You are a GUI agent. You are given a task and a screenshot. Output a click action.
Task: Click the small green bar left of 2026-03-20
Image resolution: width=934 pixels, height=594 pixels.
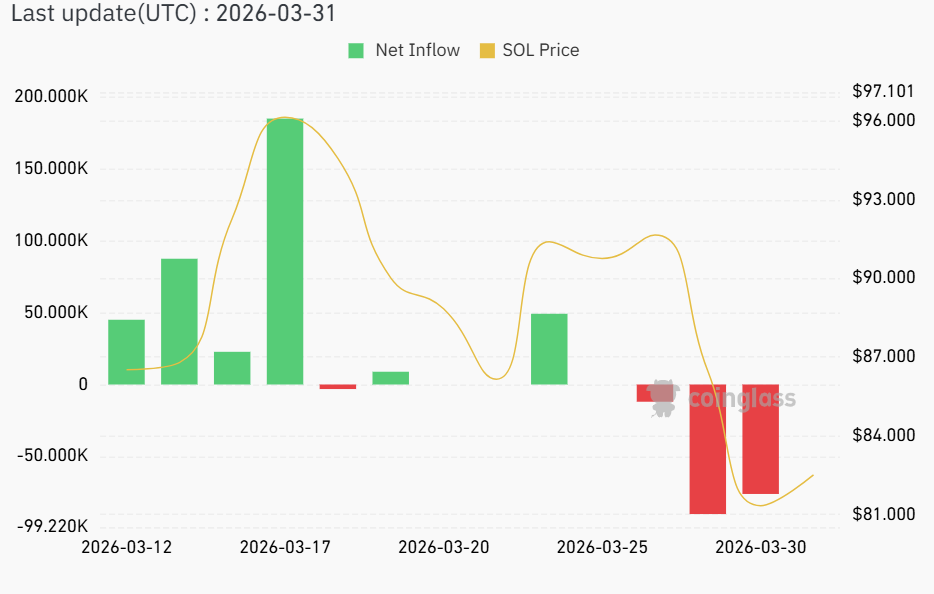click(391, 378)
